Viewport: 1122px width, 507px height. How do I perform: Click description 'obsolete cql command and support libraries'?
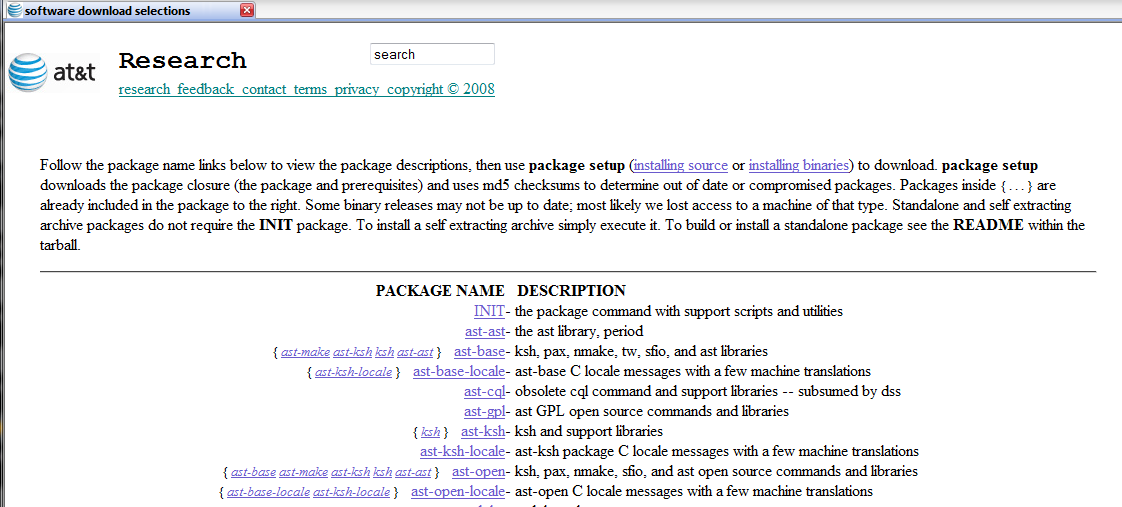[708, 392]
